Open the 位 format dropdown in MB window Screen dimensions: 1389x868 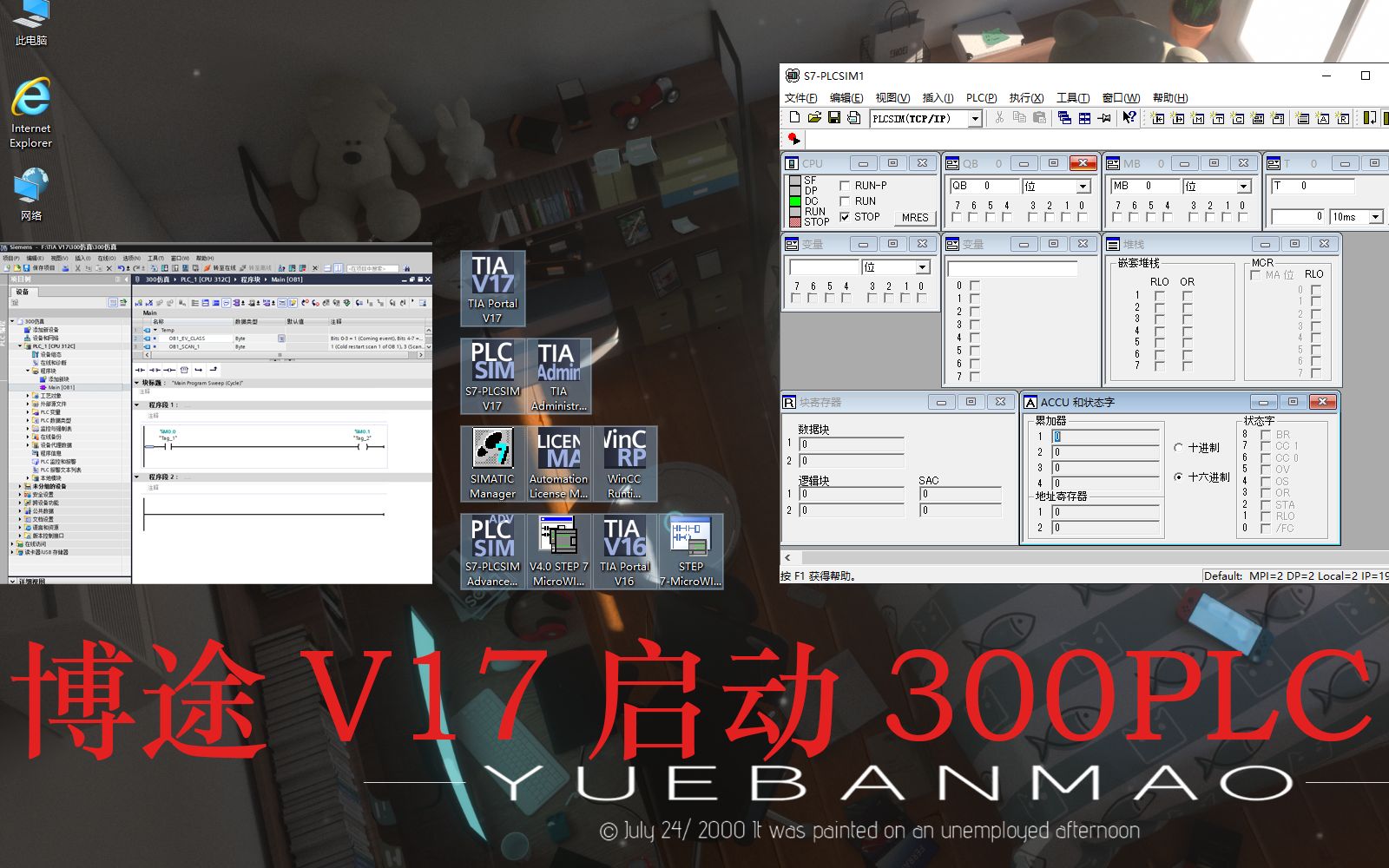(1245, 186)
